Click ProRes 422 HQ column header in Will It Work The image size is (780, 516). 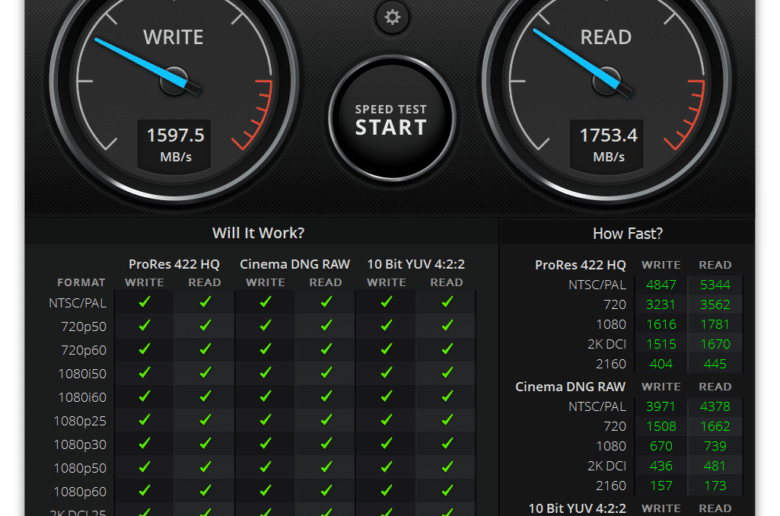tap(174, 264)
